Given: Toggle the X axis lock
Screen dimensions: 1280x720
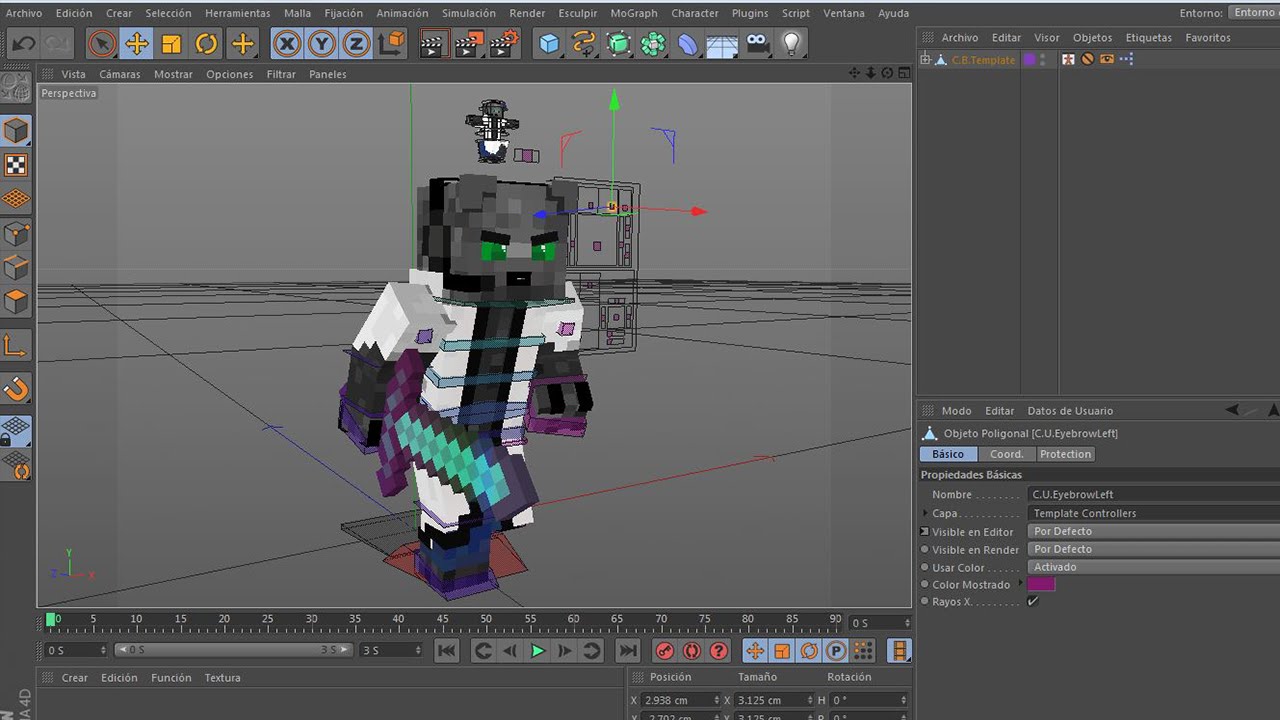Looking at the screenshot, I should tap(287, 43).
